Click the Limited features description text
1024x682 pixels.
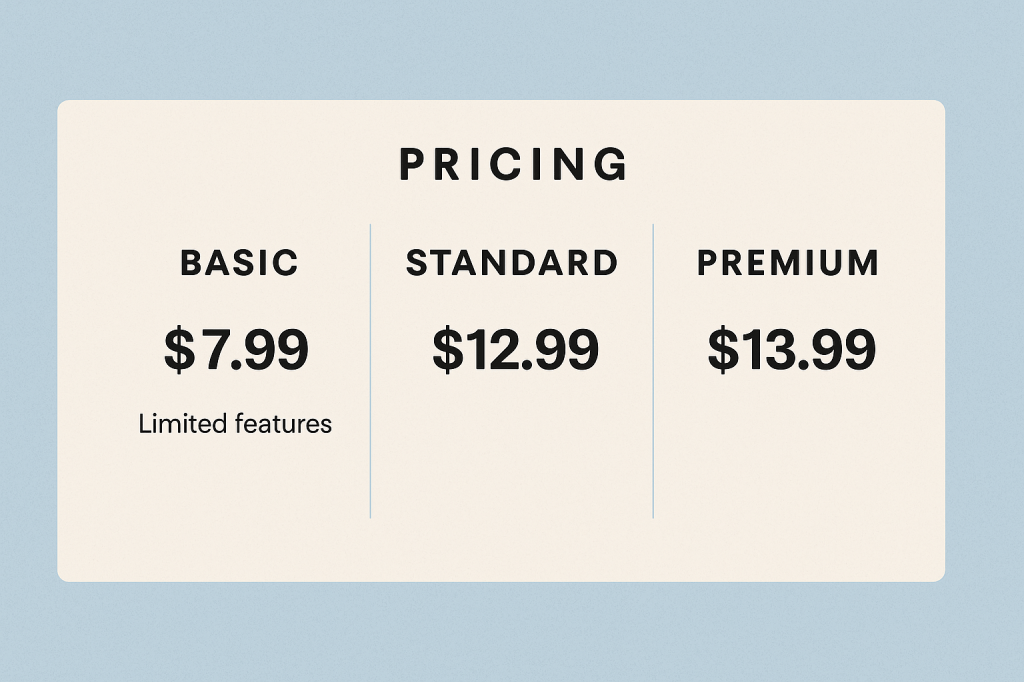tap(235, 424)
